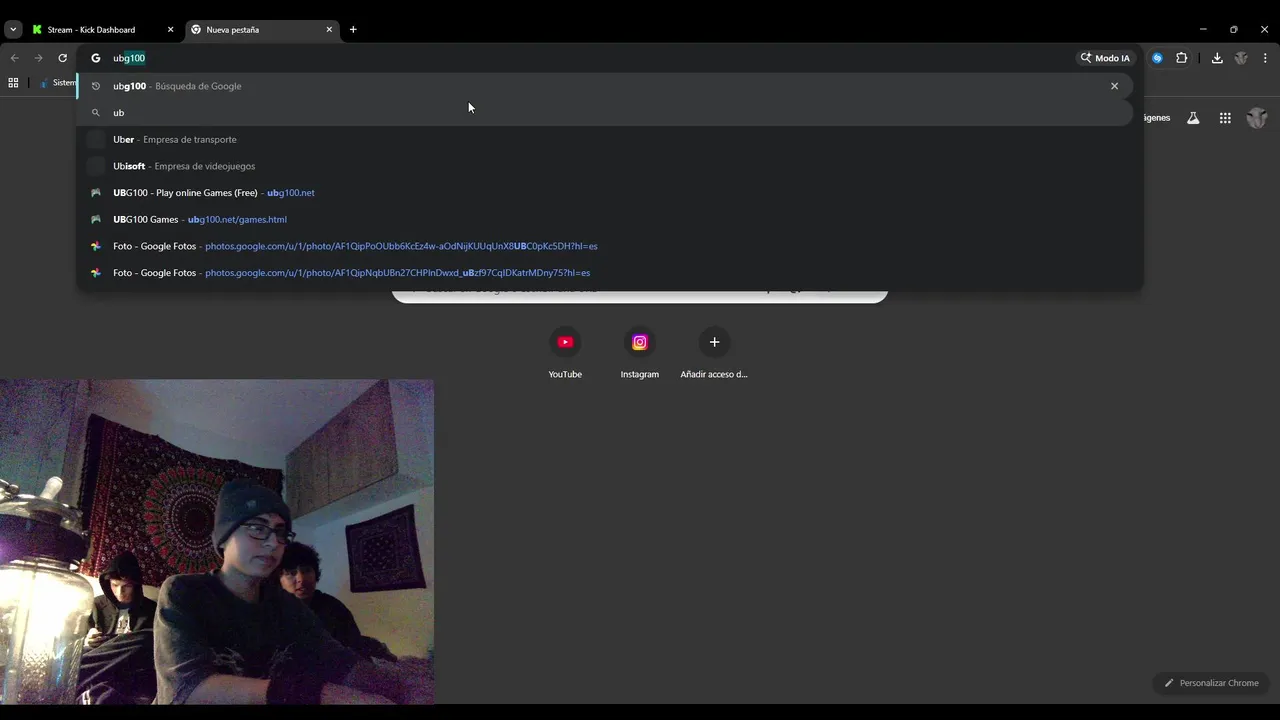Open the apps grid in bookmarks bar
1280x720 pixels.
pyautogui.click(x=13, y=83)
